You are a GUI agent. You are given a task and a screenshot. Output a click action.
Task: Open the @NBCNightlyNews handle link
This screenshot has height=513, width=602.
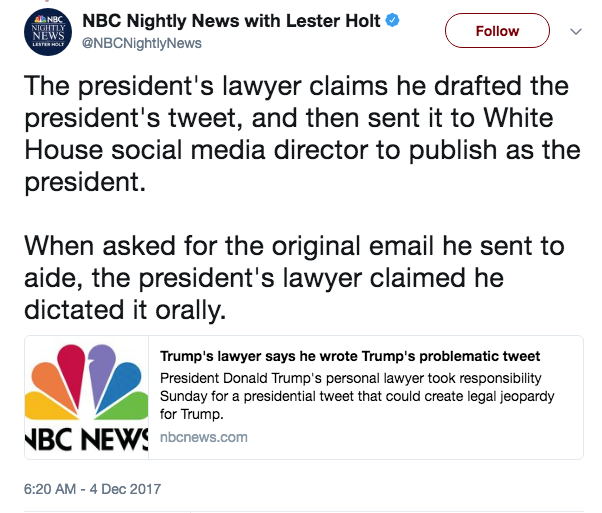point(142,43)
